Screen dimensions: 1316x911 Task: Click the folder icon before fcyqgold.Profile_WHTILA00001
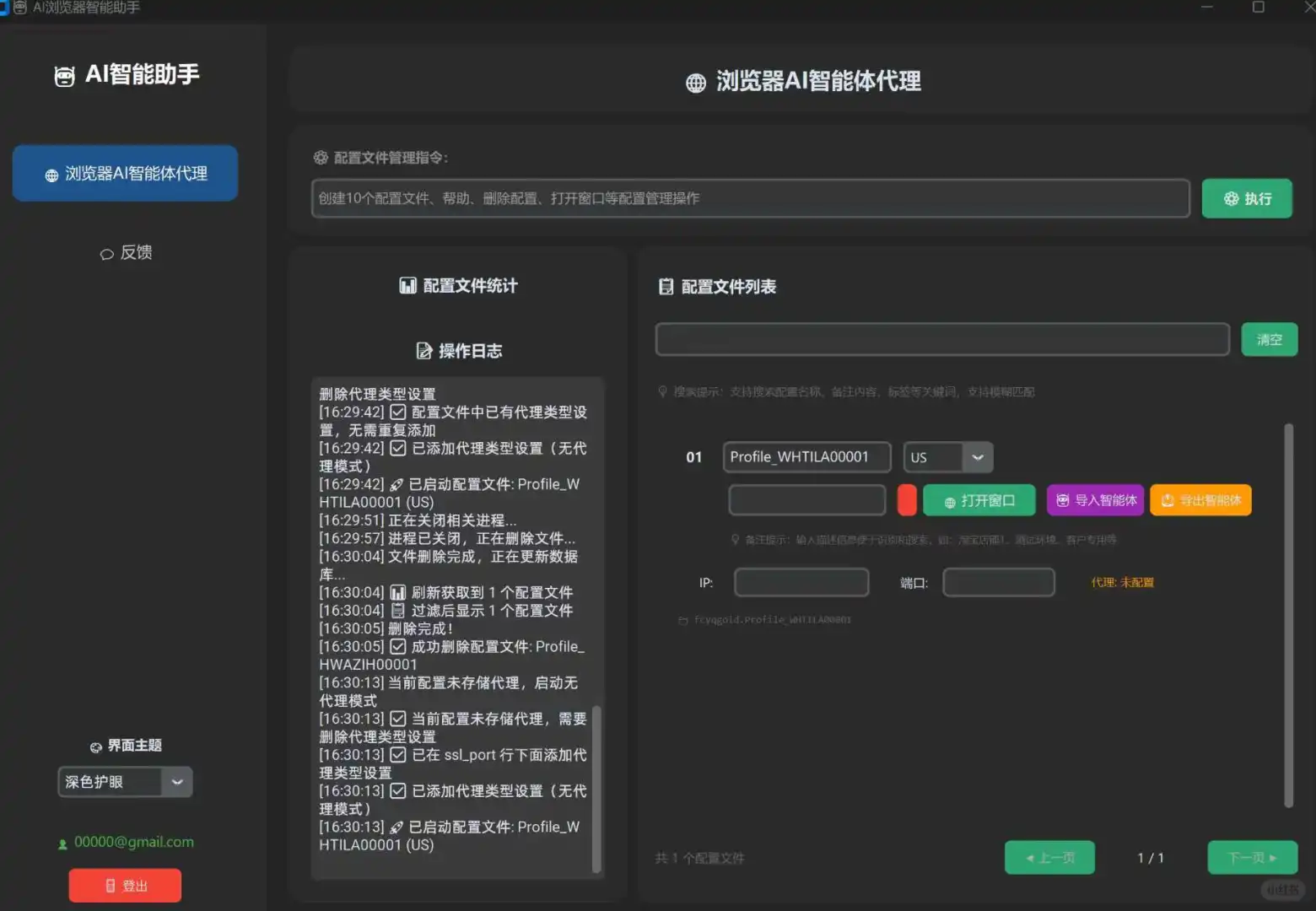click(x=683, y=619)
